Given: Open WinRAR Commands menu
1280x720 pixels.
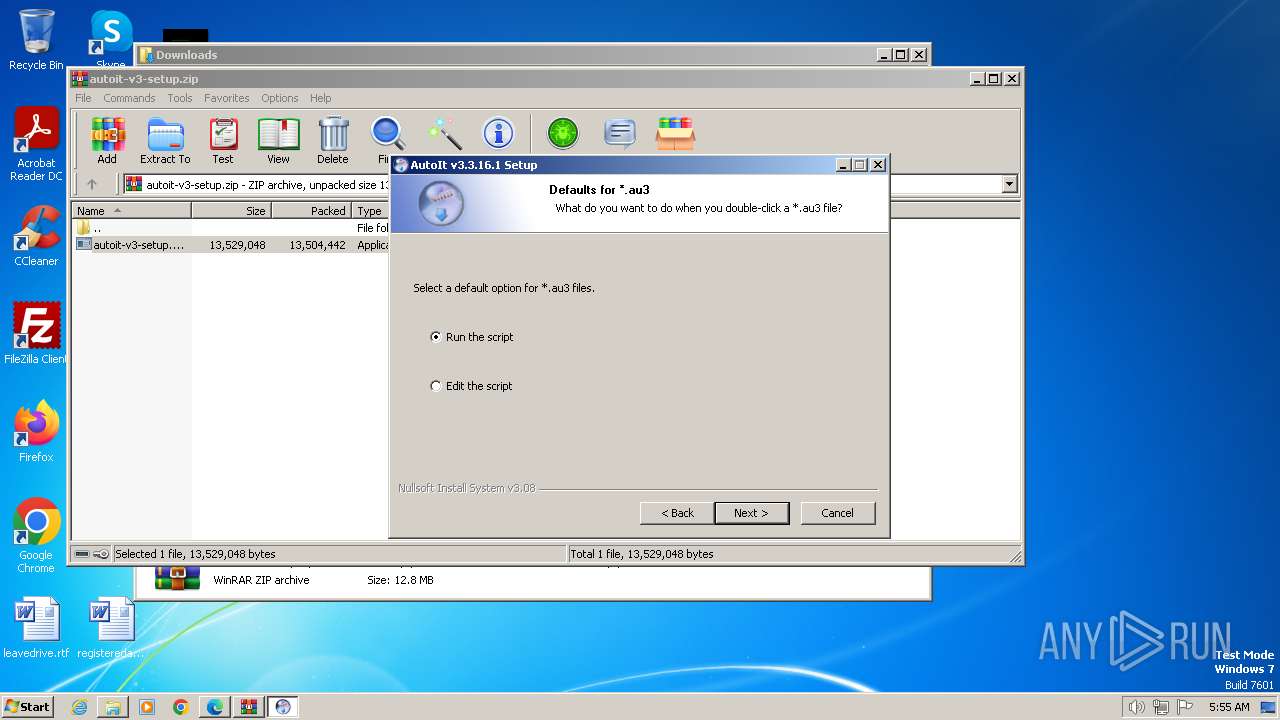Looking at the screenshot, I should pyautogui.click(x=129, y=98).
